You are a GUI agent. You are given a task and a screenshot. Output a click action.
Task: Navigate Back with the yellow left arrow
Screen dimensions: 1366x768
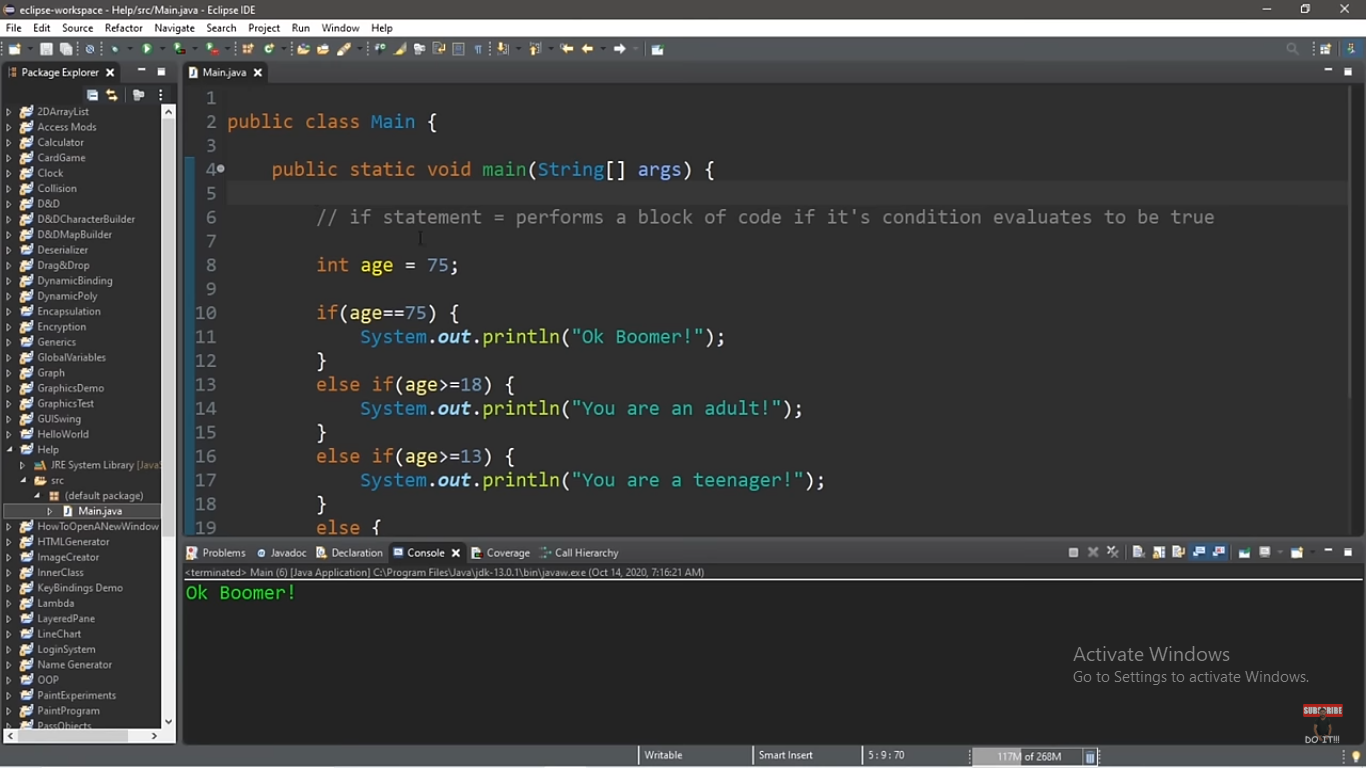(x=587, y=49)
